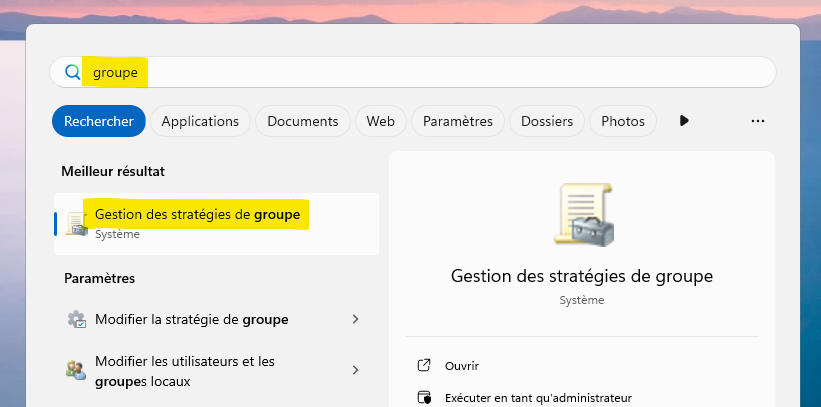Click the Paramètres section heading

click(x=99, y=278)
